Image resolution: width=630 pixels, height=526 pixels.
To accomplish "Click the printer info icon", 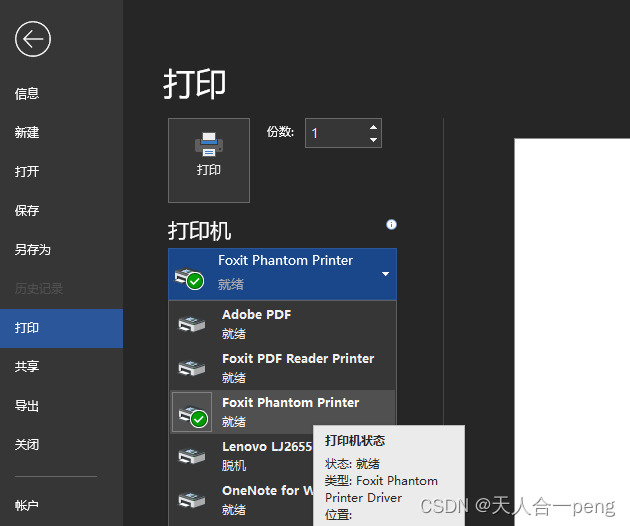I will (391, 225).
